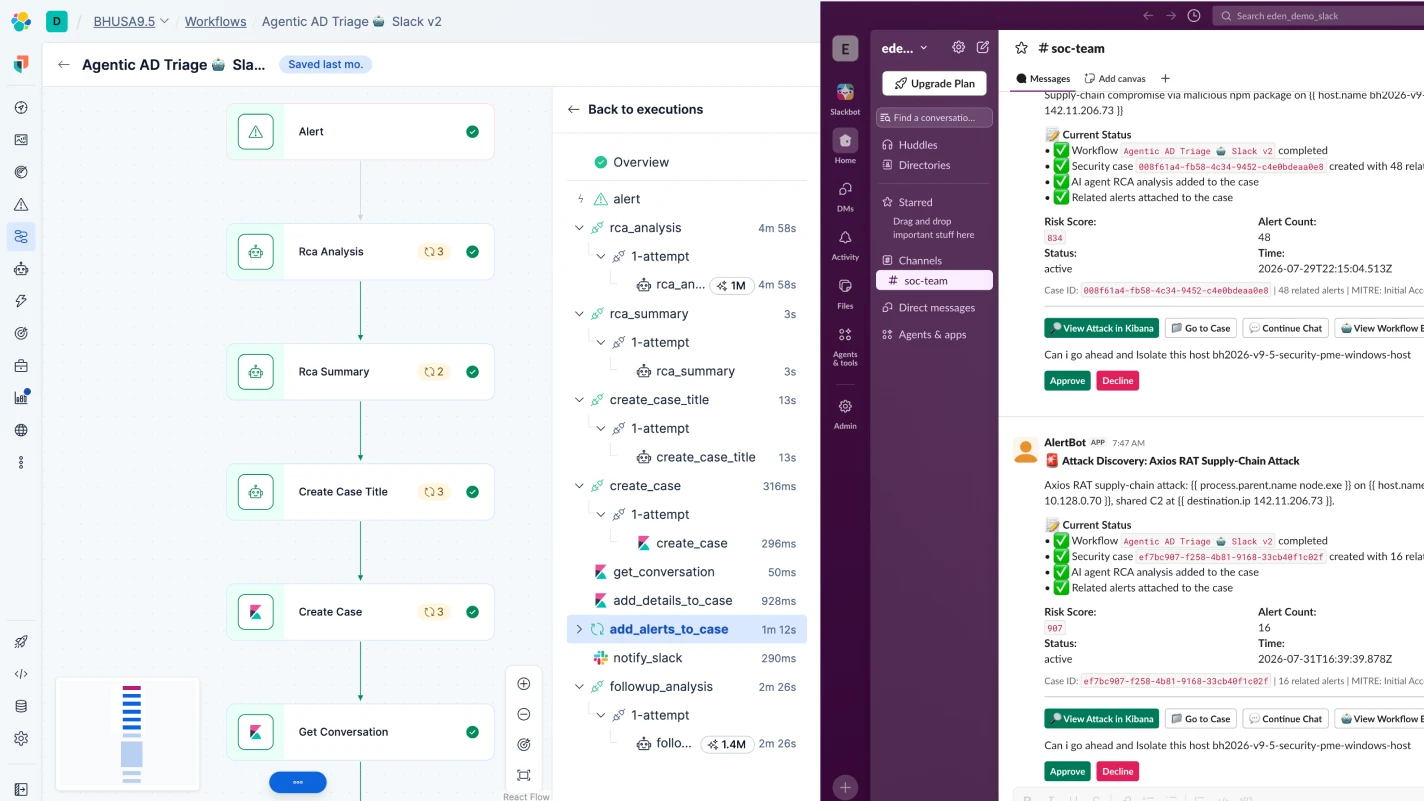Add a new tab with plus in Slack
The width and height of the screenshot is (1424, 801).
pyautogui.click(x=1165, y=78)
